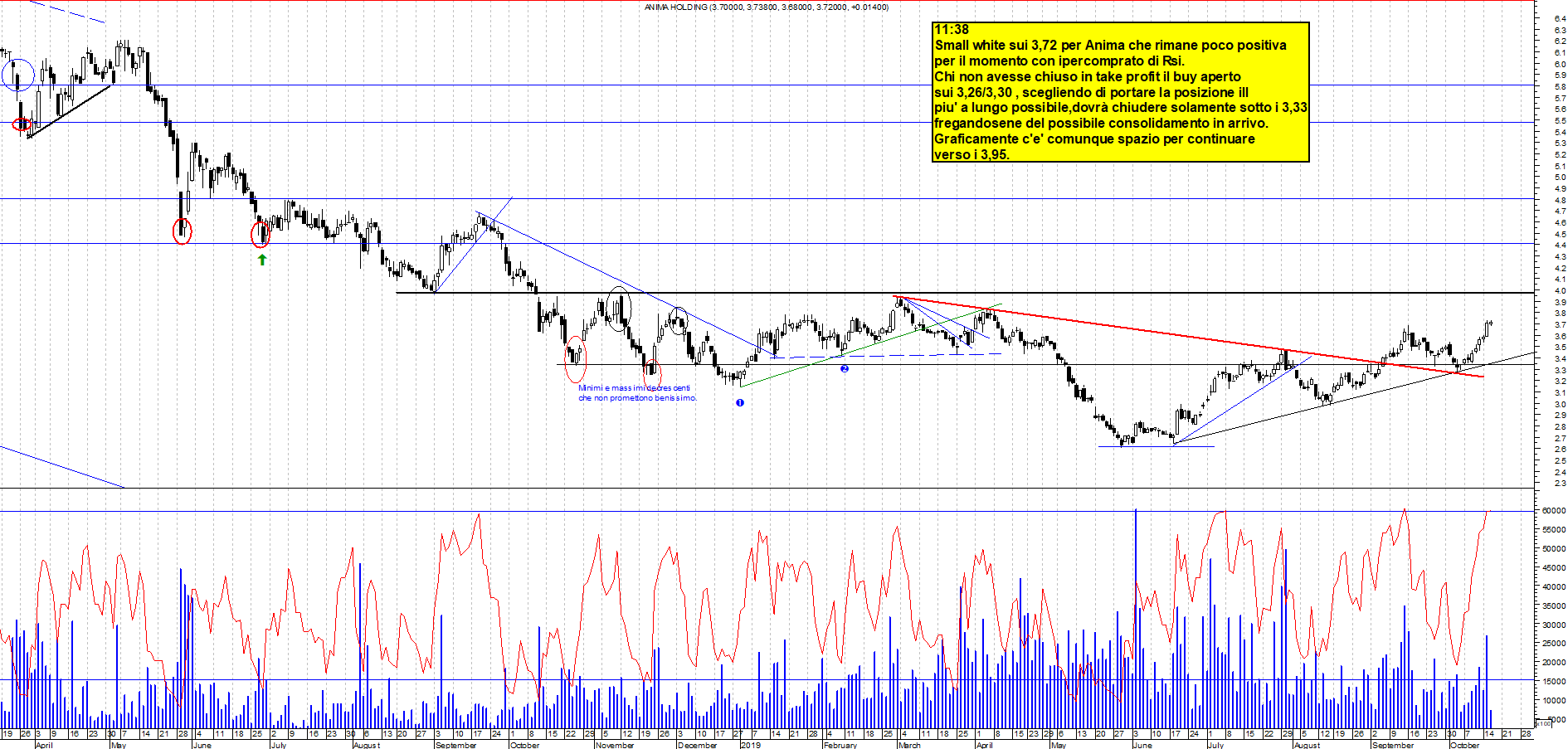This screenshot has width=1568, height=749.
Task: Select the yellow 11:38 commentary note
Action: (1120, 91)
